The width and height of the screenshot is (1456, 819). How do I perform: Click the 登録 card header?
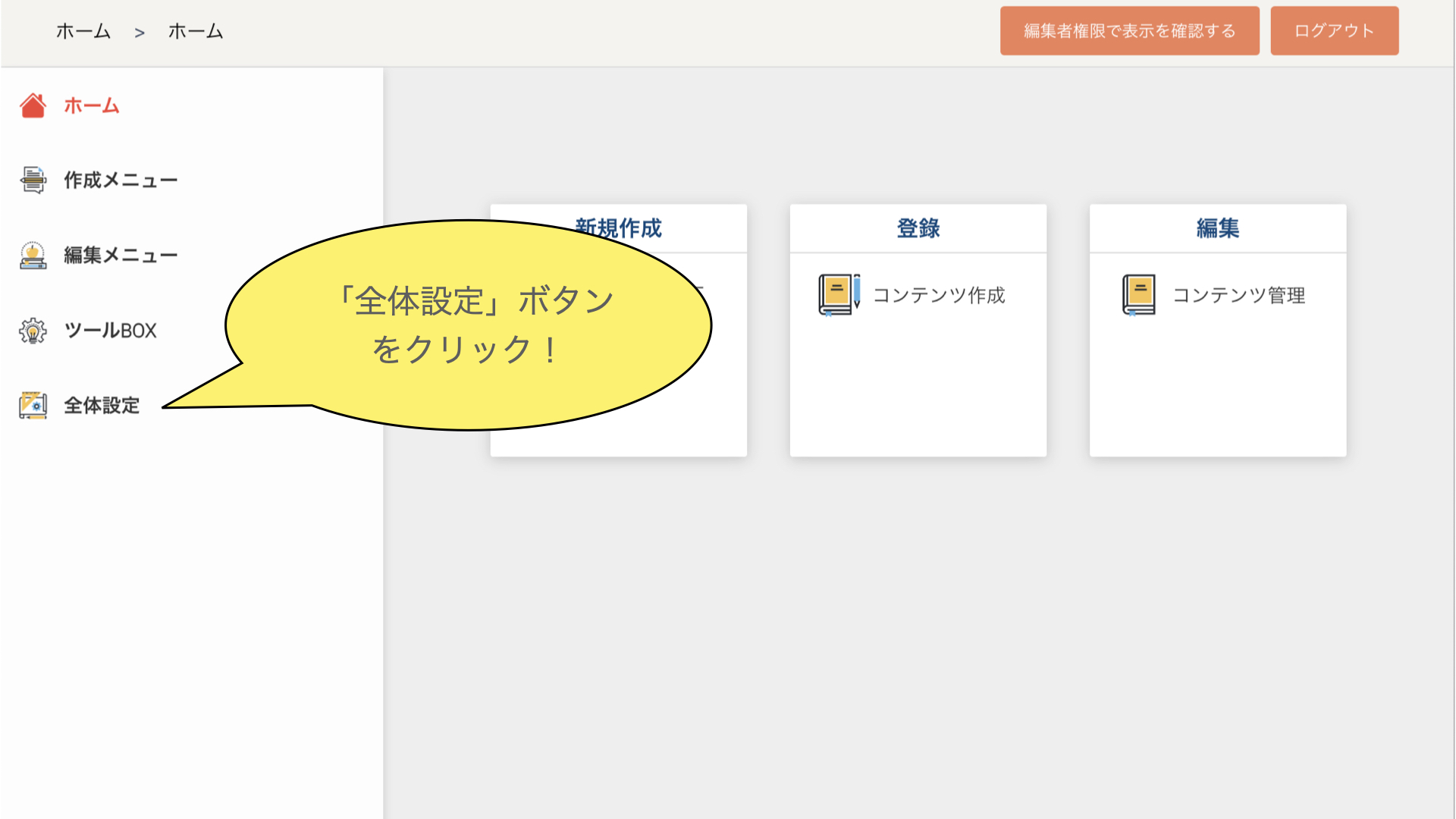coord(918,228)
